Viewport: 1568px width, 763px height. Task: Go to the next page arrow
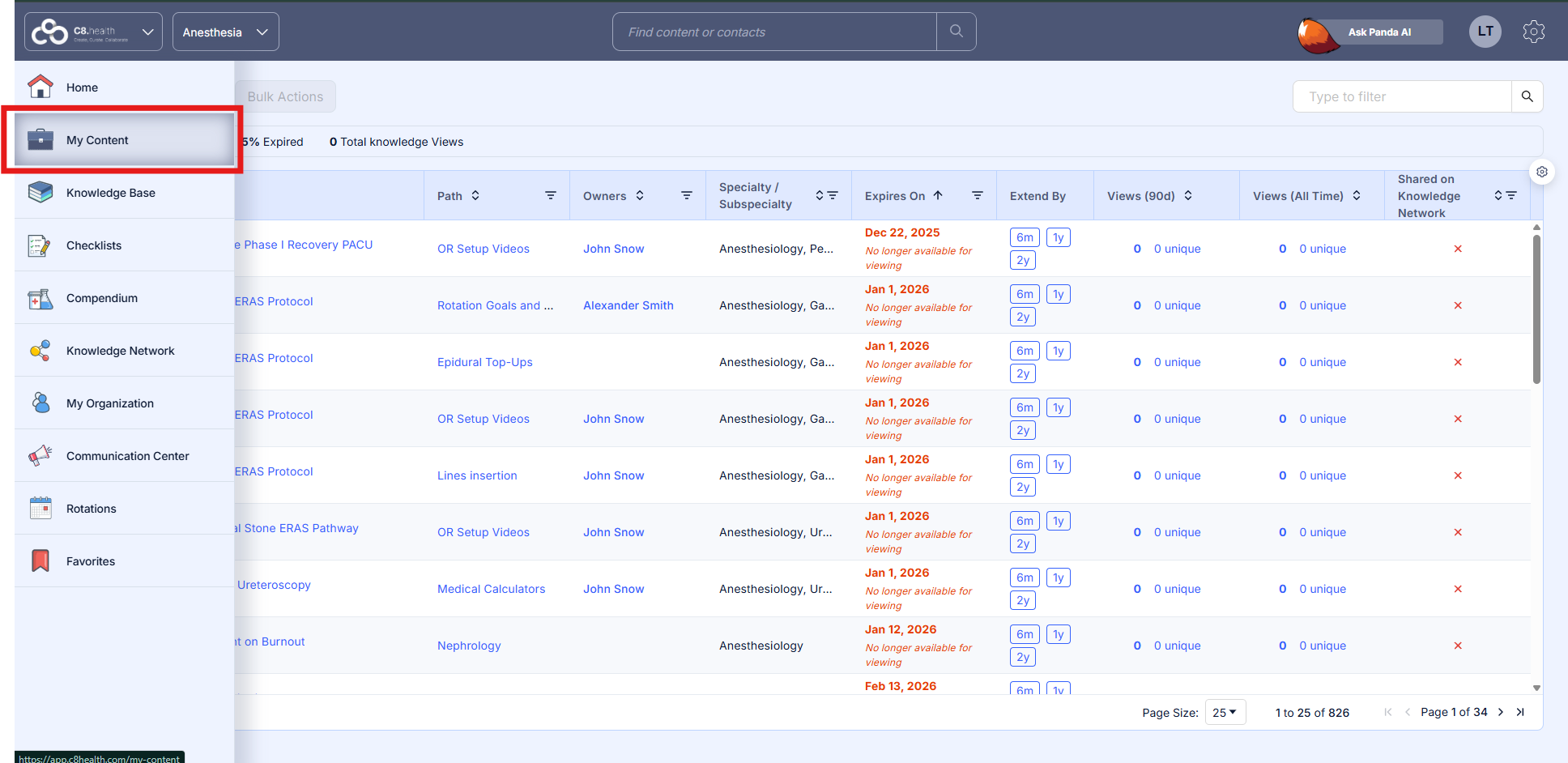click(1501, 712)
